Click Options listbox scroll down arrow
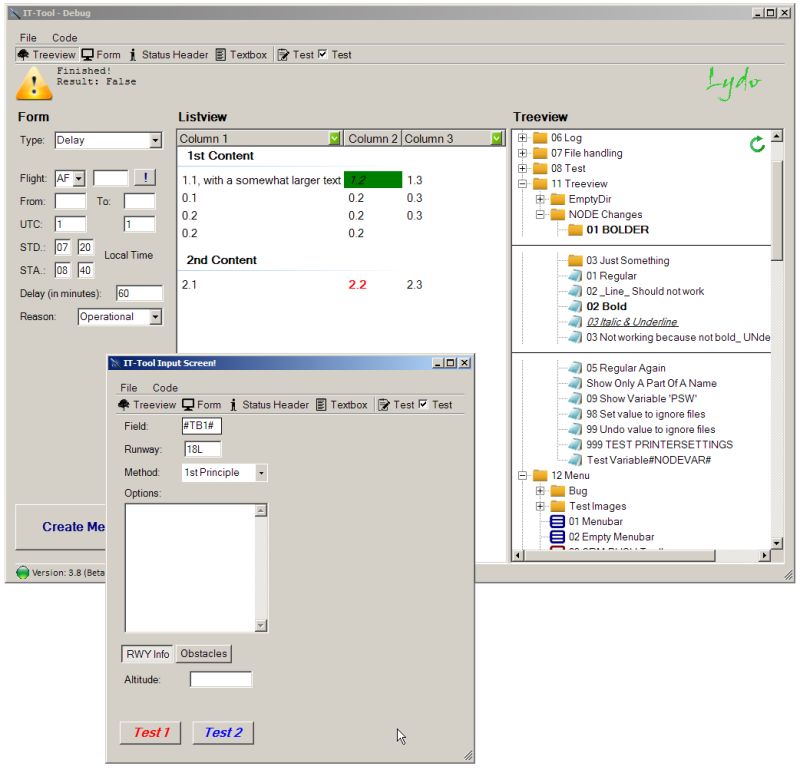The width and height of the screenshot is (800, 773). tap(261, 626)
